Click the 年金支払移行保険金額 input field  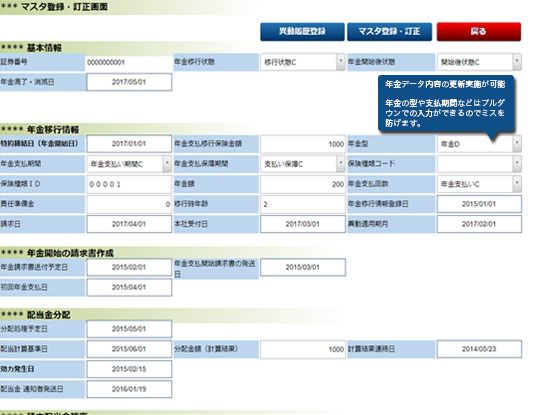click(x=303, y=144)
